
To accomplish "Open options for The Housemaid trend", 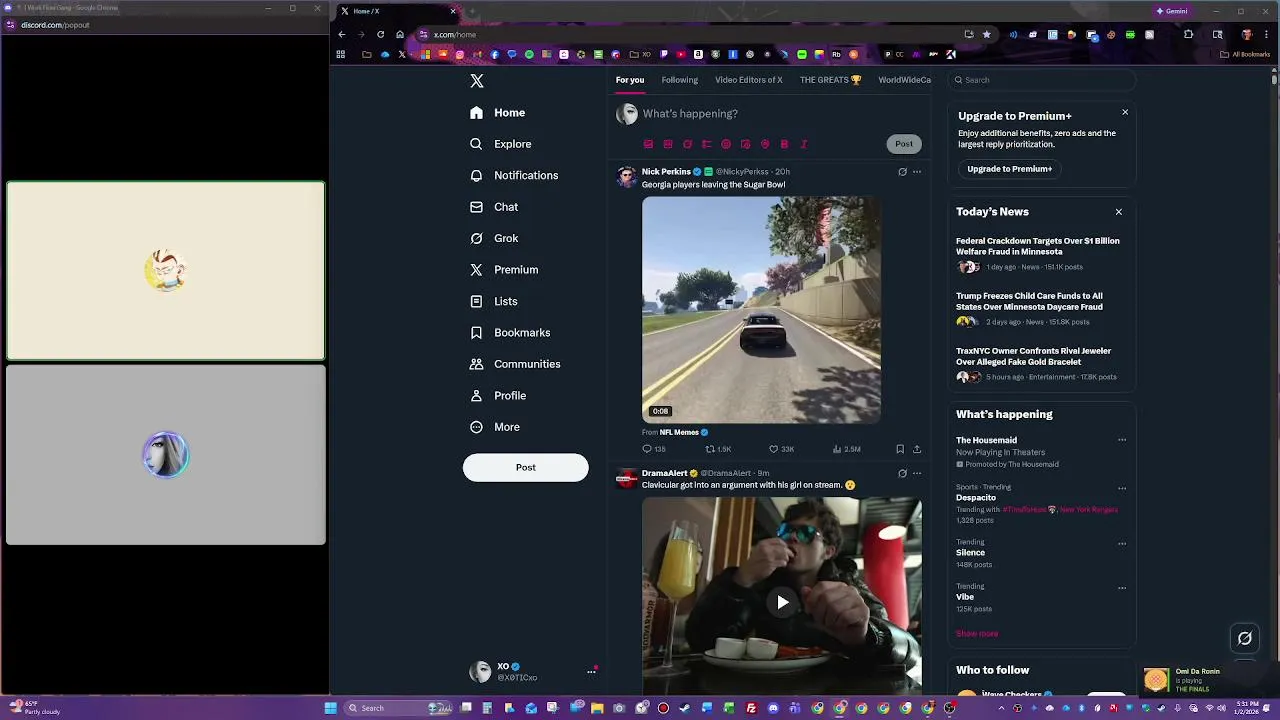I will [1122, 440].
